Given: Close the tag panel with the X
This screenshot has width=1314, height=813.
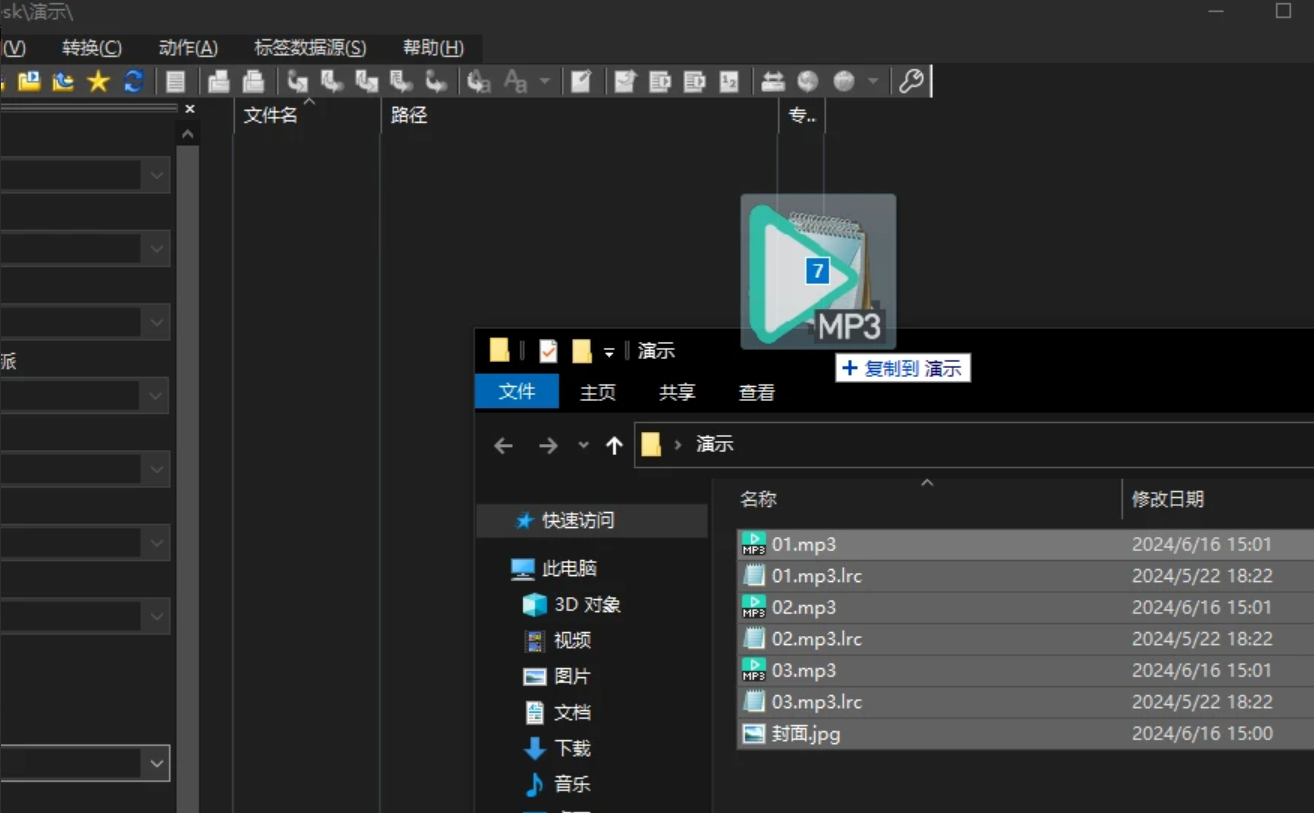Looking at the screenshot, I should point(190,109).
